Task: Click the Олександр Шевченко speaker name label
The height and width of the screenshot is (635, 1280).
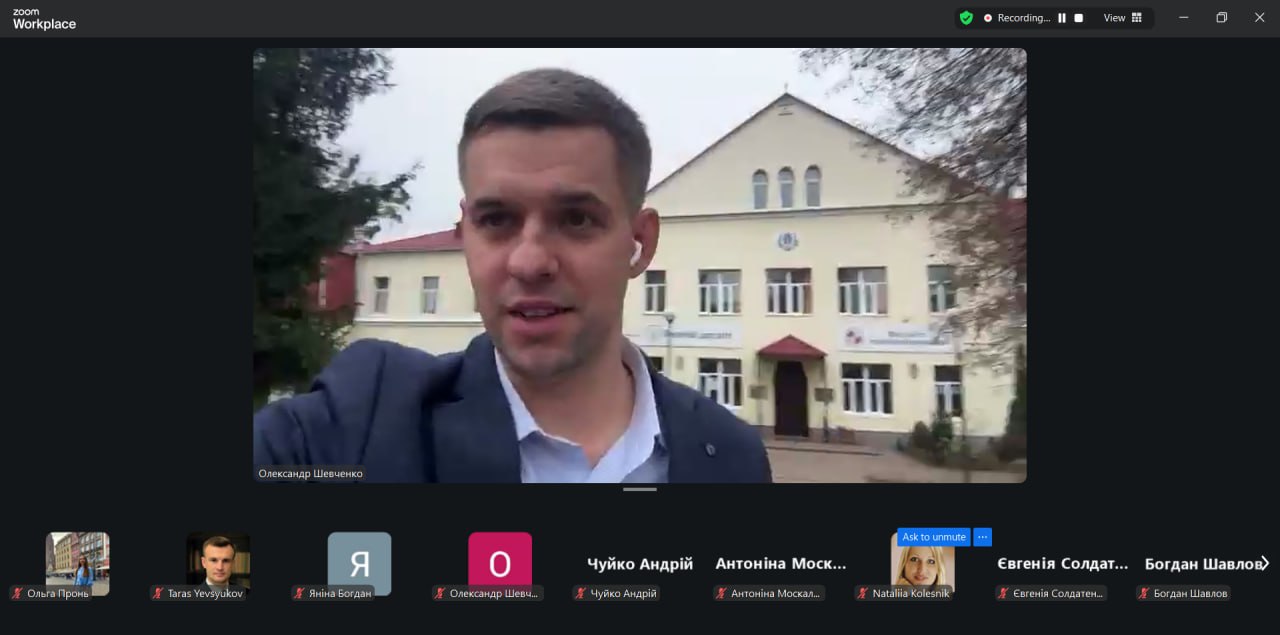Action: [x=310, y=474]
